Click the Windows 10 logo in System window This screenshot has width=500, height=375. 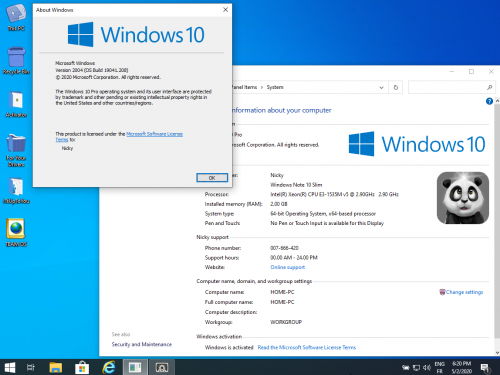coord(417,144)
